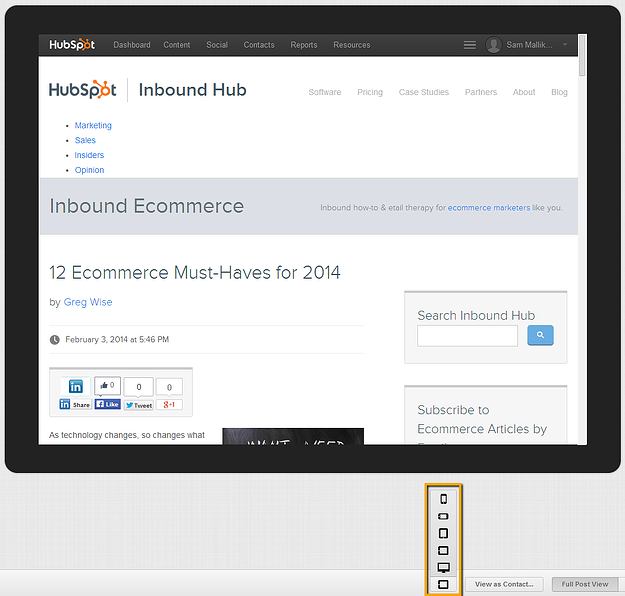Click the Google plus count bubble showing 0
625x596 pixels.
click(x=169, y=387)
